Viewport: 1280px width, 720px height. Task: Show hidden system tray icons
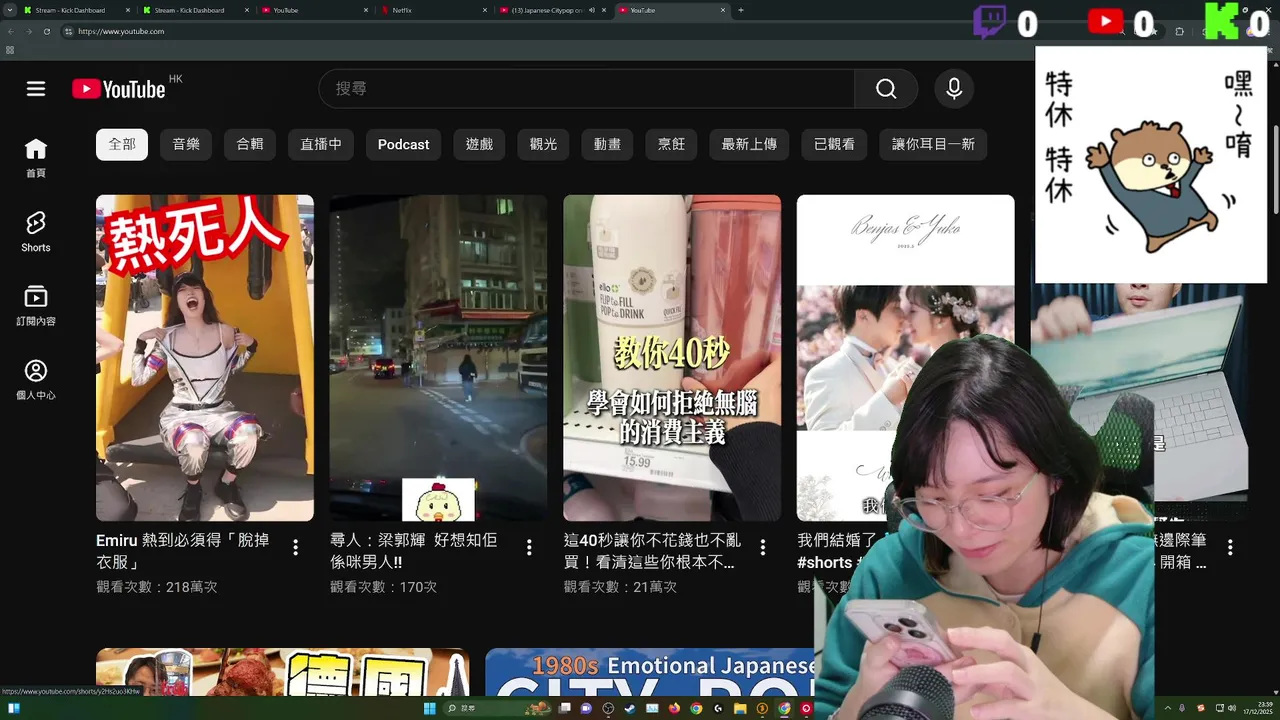(x=1167, y=708)
